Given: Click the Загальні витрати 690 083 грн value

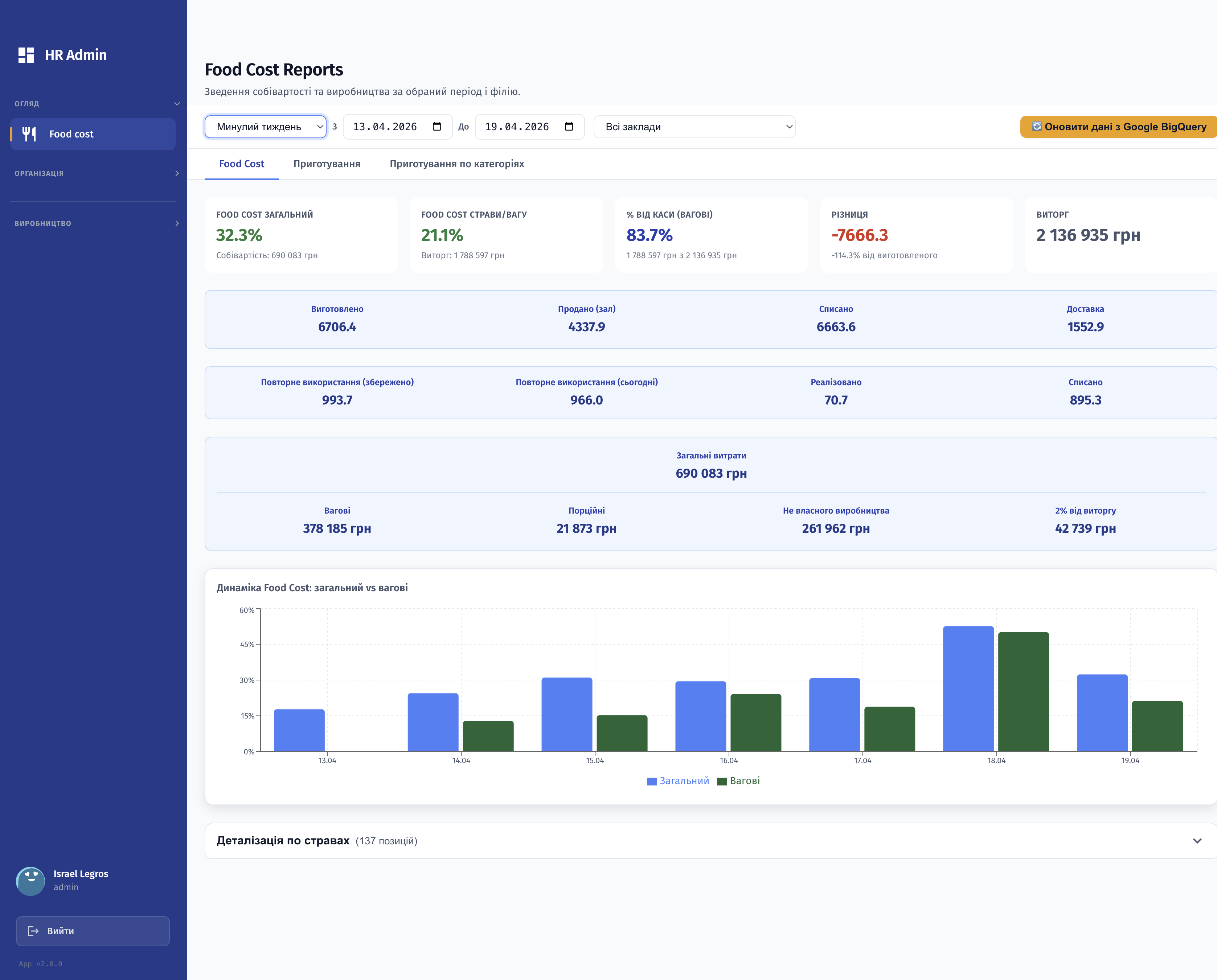Looking at the screenshot, I should pyautogui.click(x=712, y=473).
